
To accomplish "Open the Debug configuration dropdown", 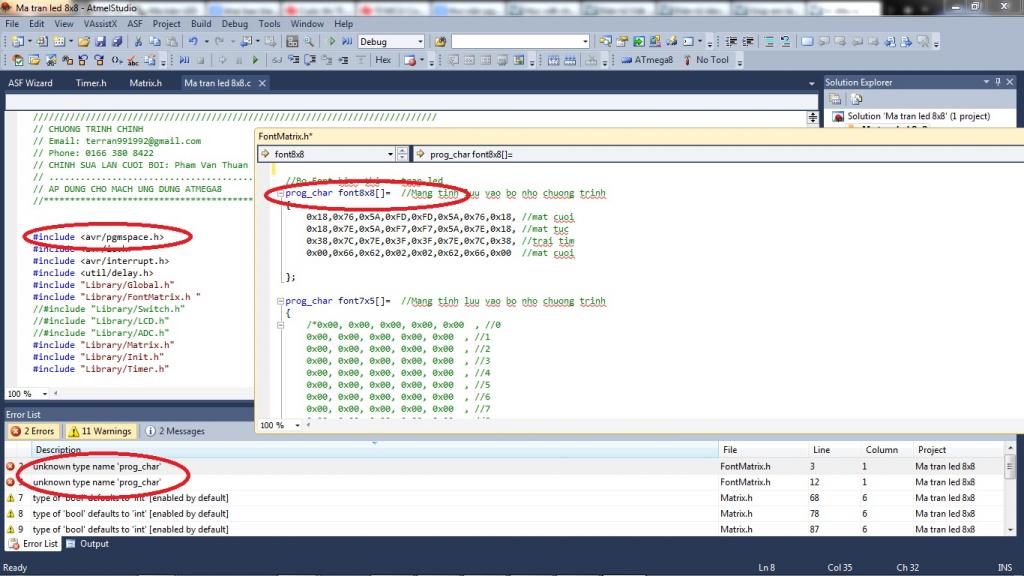I will [419, 42].
